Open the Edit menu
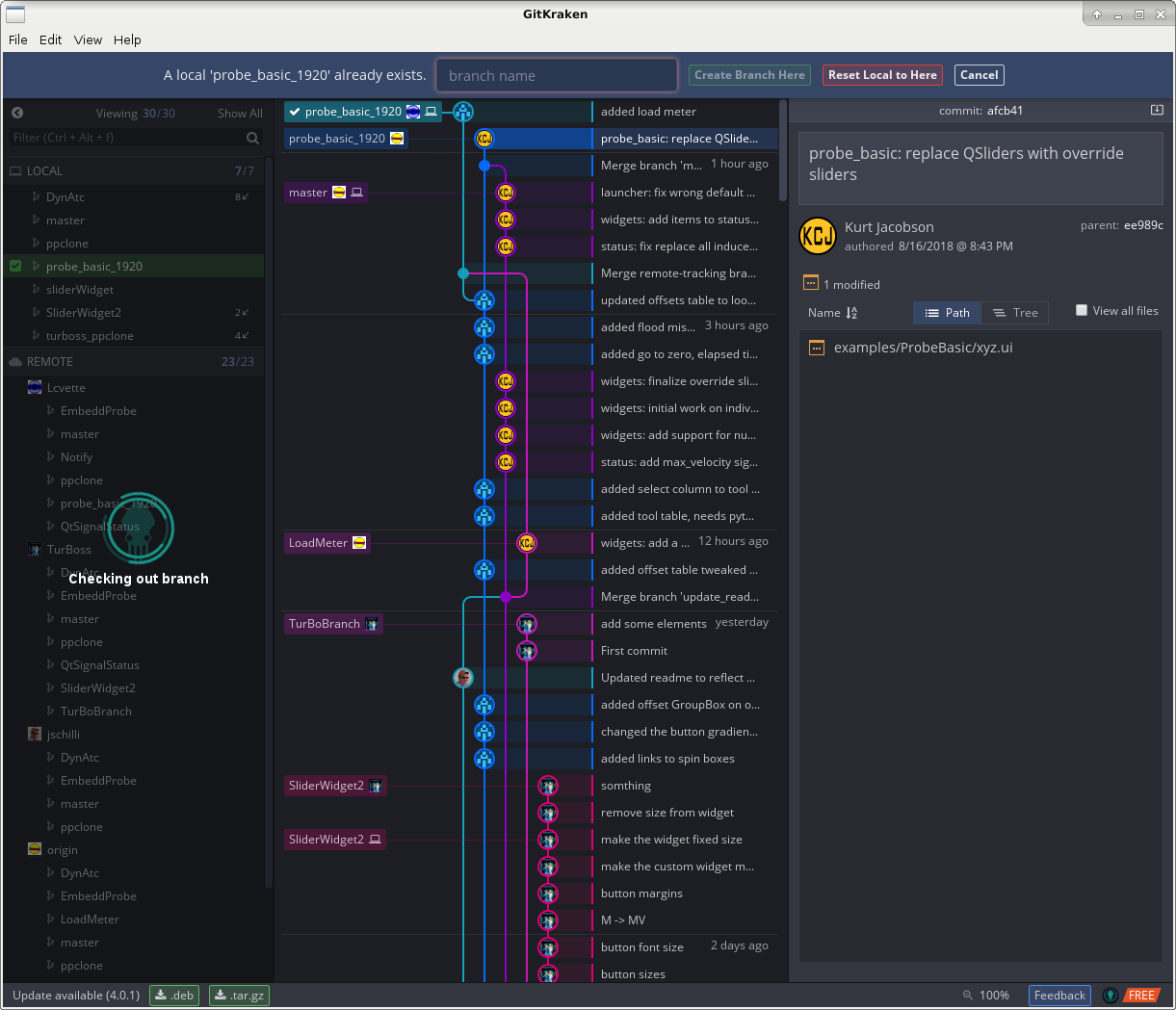The width and height of the screenshot is (1176, 1010). 51,39
